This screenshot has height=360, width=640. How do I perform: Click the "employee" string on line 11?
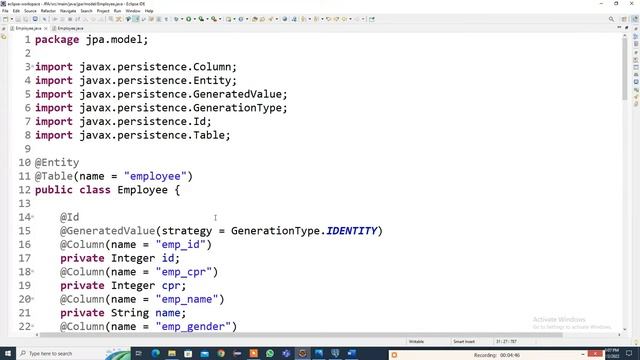pos(155,176)
